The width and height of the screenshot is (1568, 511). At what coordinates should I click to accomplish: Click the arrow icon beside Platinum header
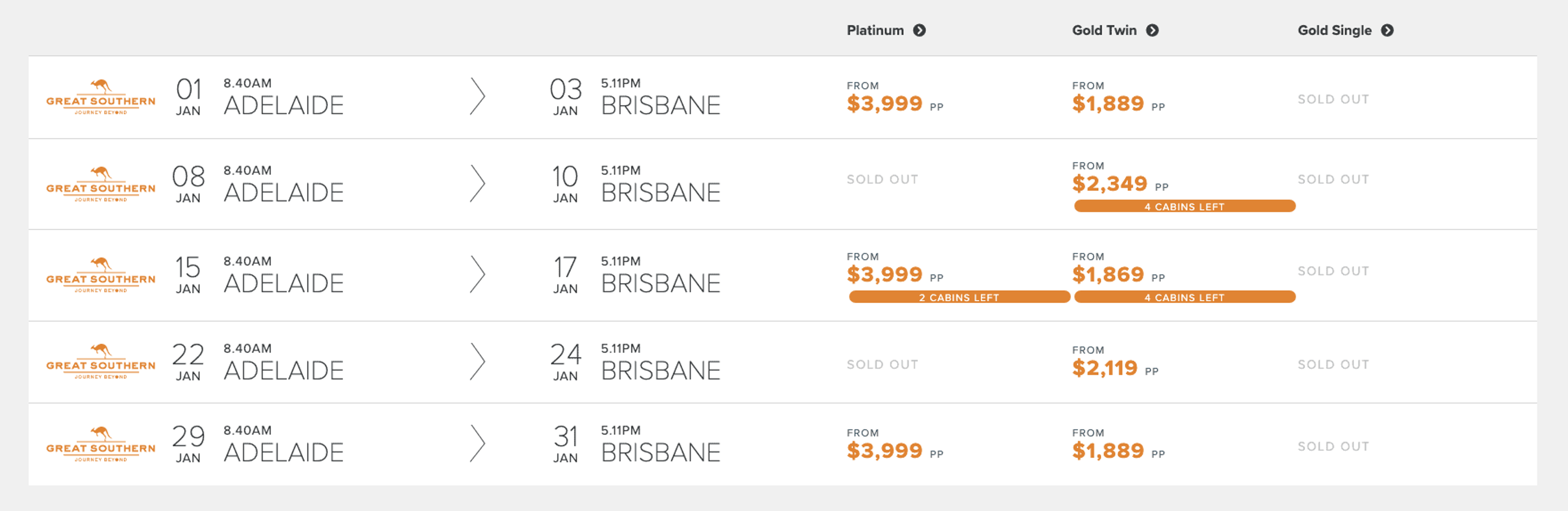pyautogui.click(x=919, y=31)
